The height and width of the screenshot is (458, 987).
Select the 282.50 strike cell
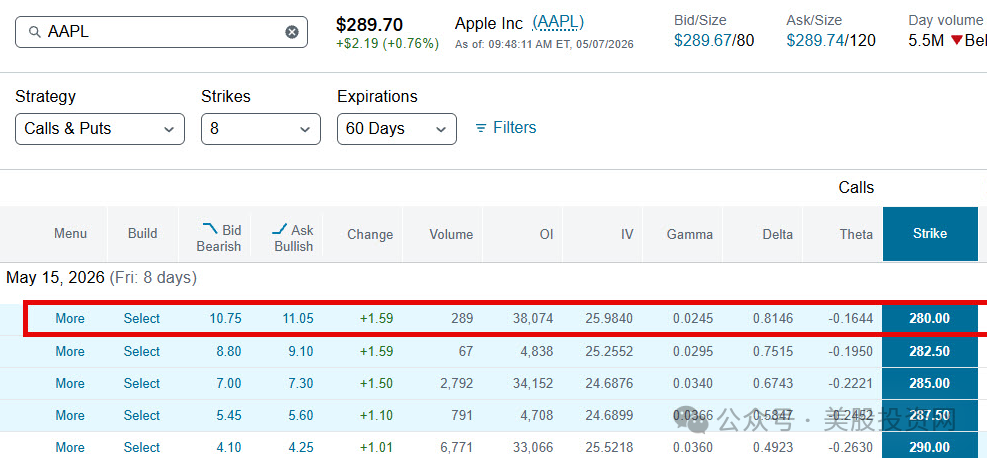tap(930, 351)
